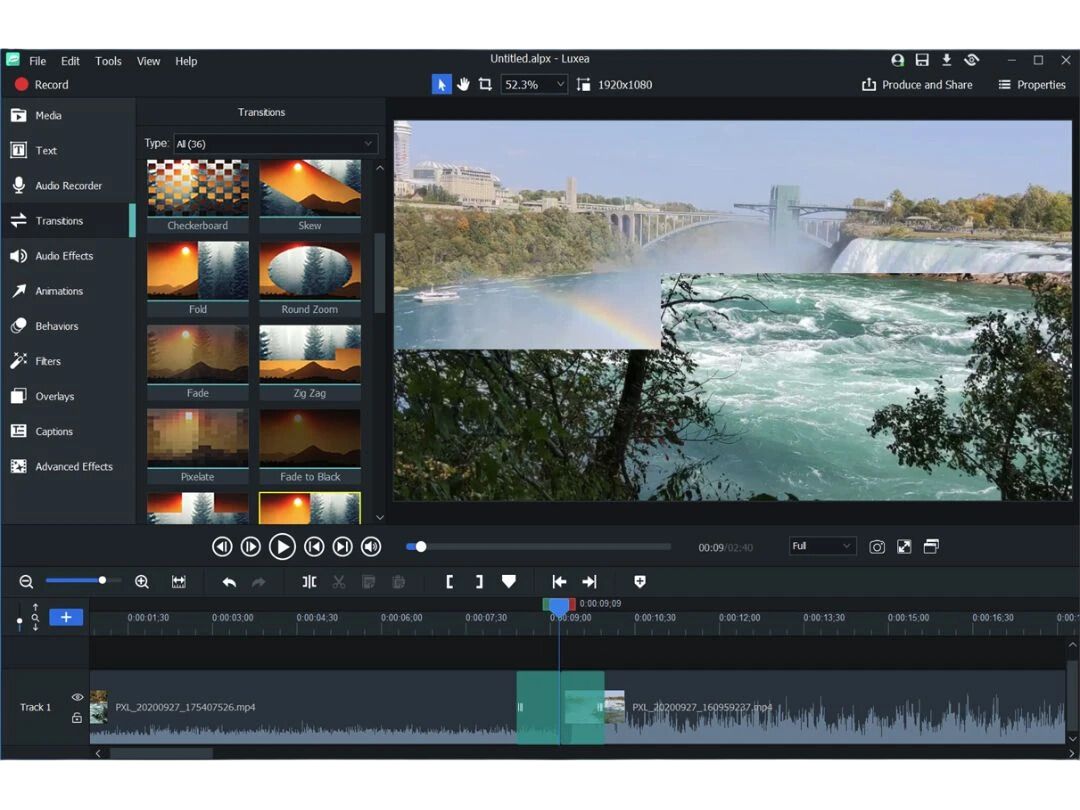Open the Tools menu
Screen dimensions: 1080x810
point(108,61)
